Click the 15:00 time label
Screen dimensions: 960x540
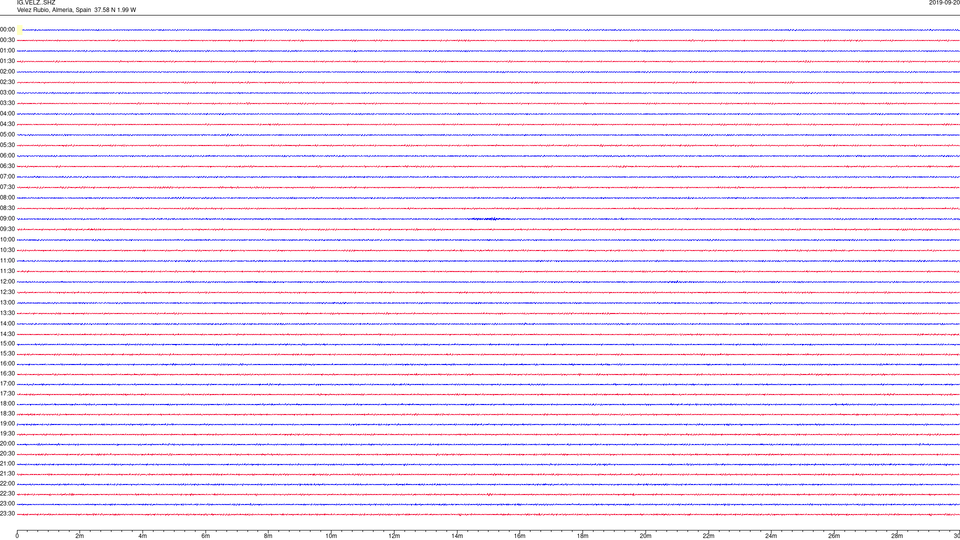pos(7,344)
